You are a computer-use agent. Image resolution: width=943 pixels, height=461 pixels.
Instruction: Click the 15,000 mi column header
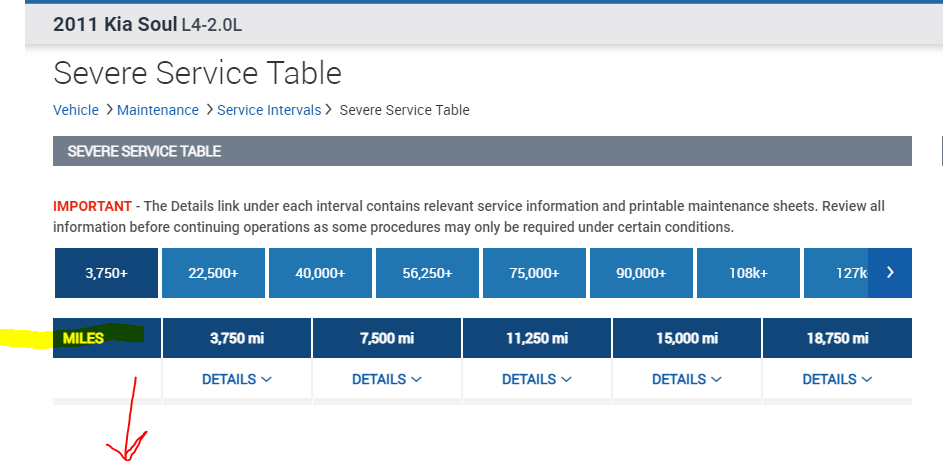point(687,338)
